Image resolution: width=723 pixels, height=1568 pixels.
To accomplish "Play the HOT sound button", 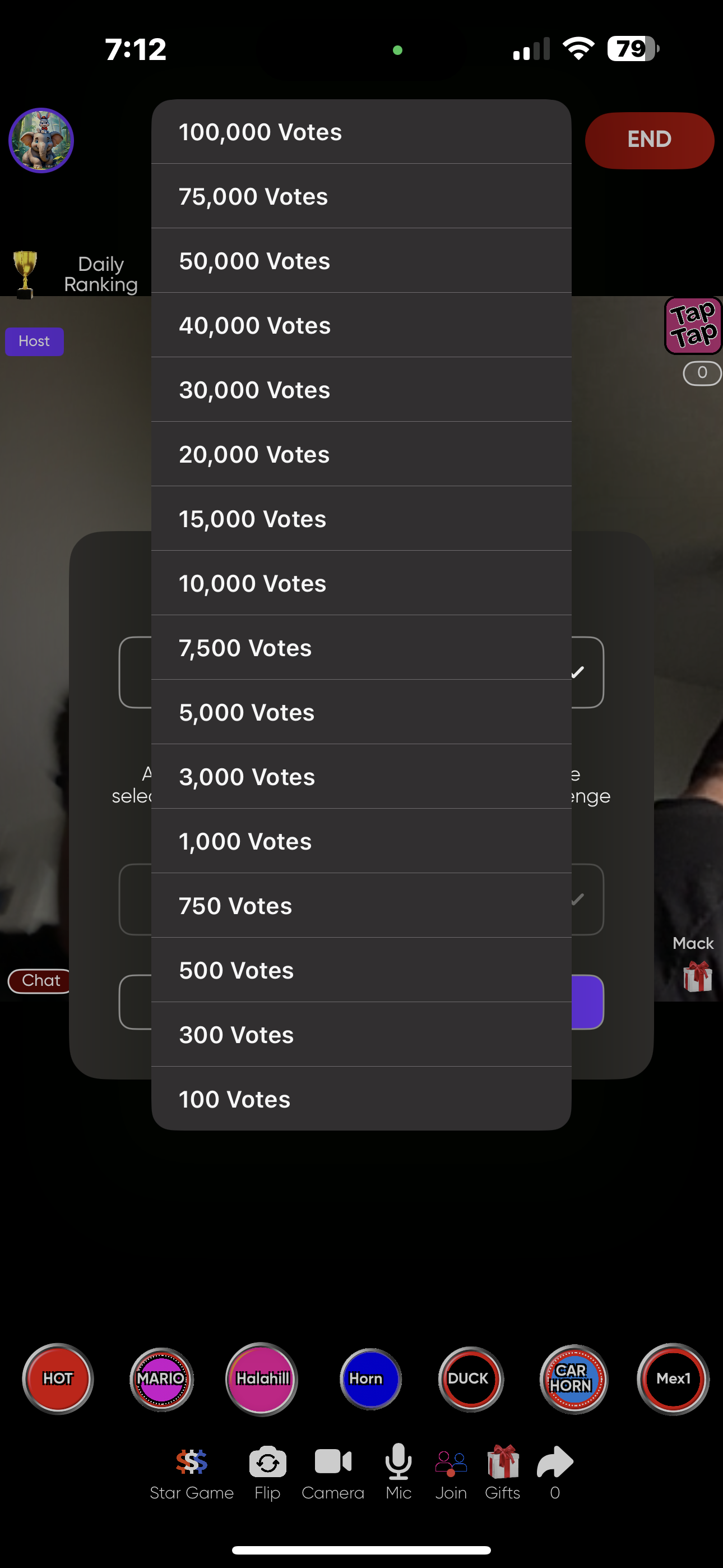I will (x=58, y=1378).
